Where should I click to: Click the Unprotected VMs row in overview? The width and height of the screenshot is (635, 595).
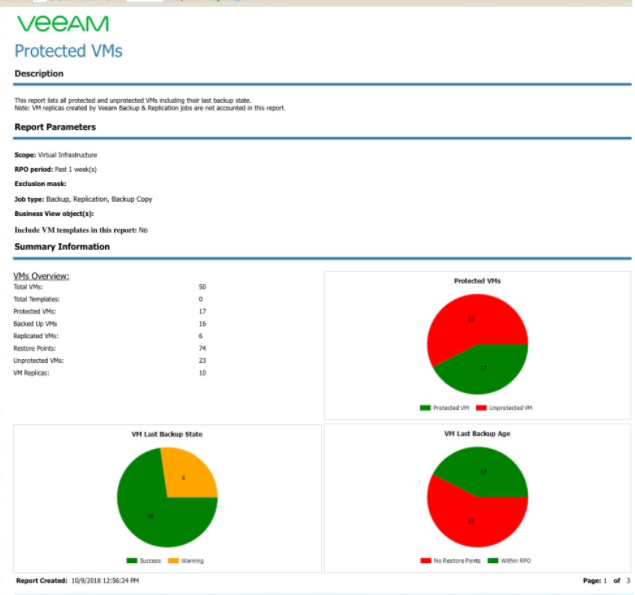[x=40, y=360]
